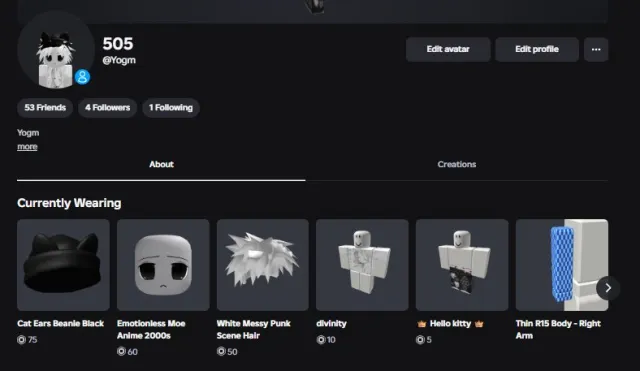Screen dimensions: 640x371
Task: Open the Cat Ears Beanie Black thumbnail
Action: [63, 265]
